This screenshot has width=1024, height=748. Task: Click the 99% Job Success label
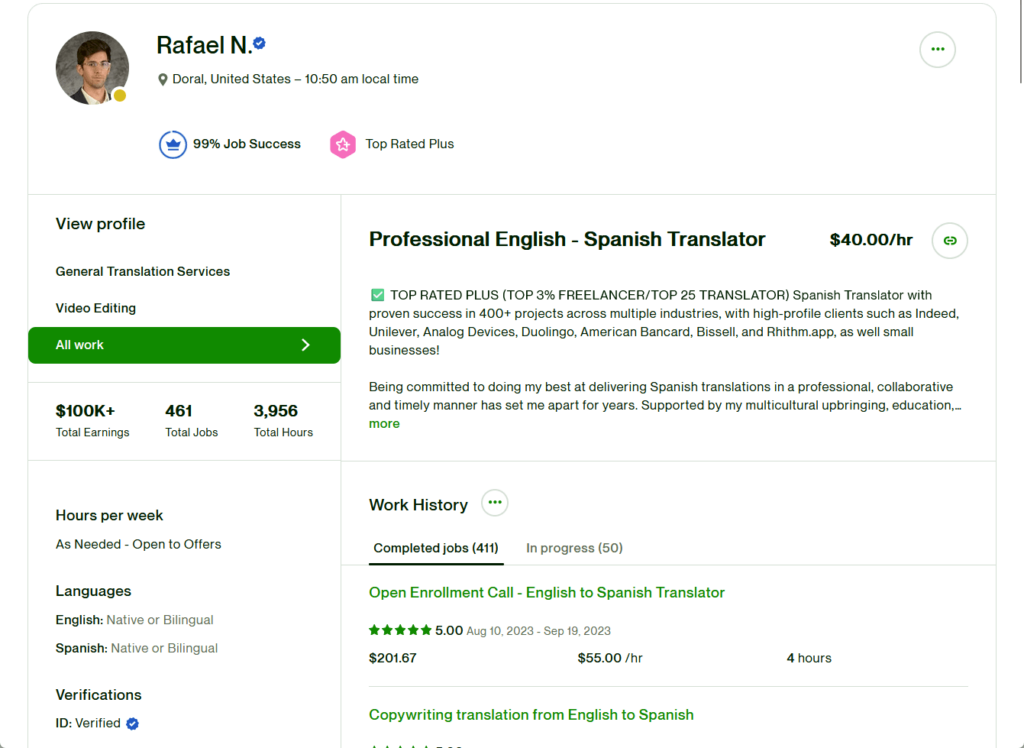tap(246, 144)
